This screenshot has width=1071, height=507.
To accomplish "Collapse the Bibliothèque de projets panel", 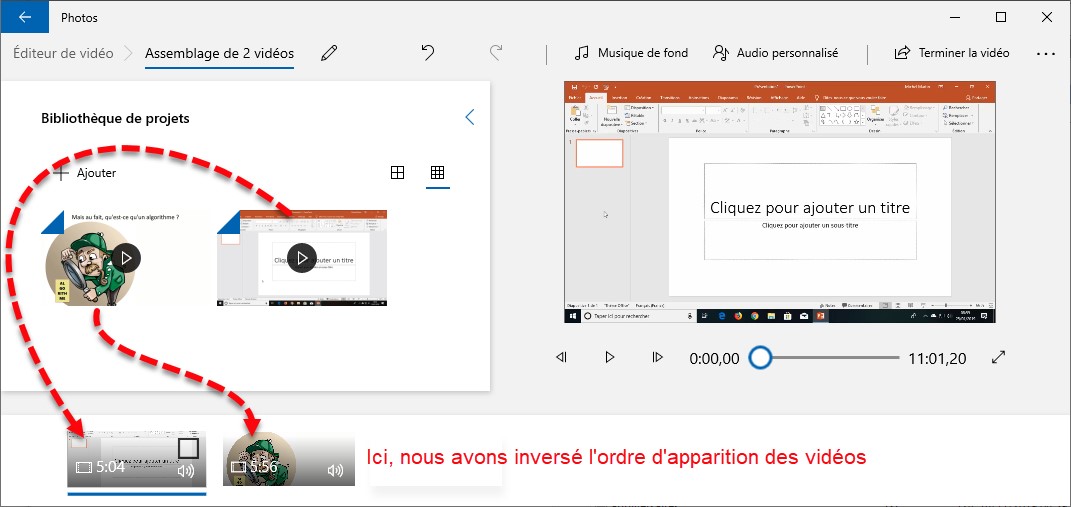I will [x=470, y=118].
